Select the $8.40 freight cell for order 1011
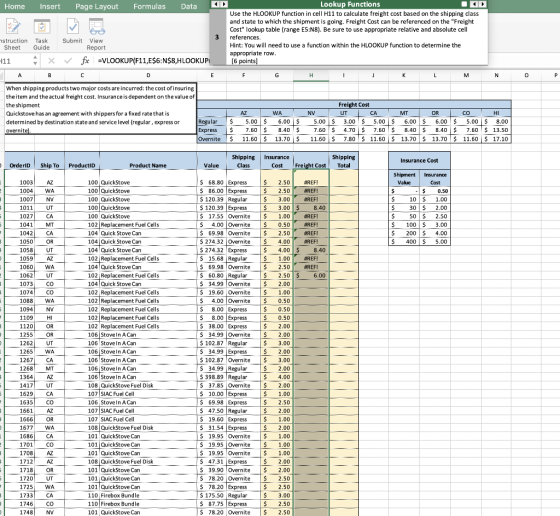The height and width of the screenshot is (516, 560). tap(311, 208)
